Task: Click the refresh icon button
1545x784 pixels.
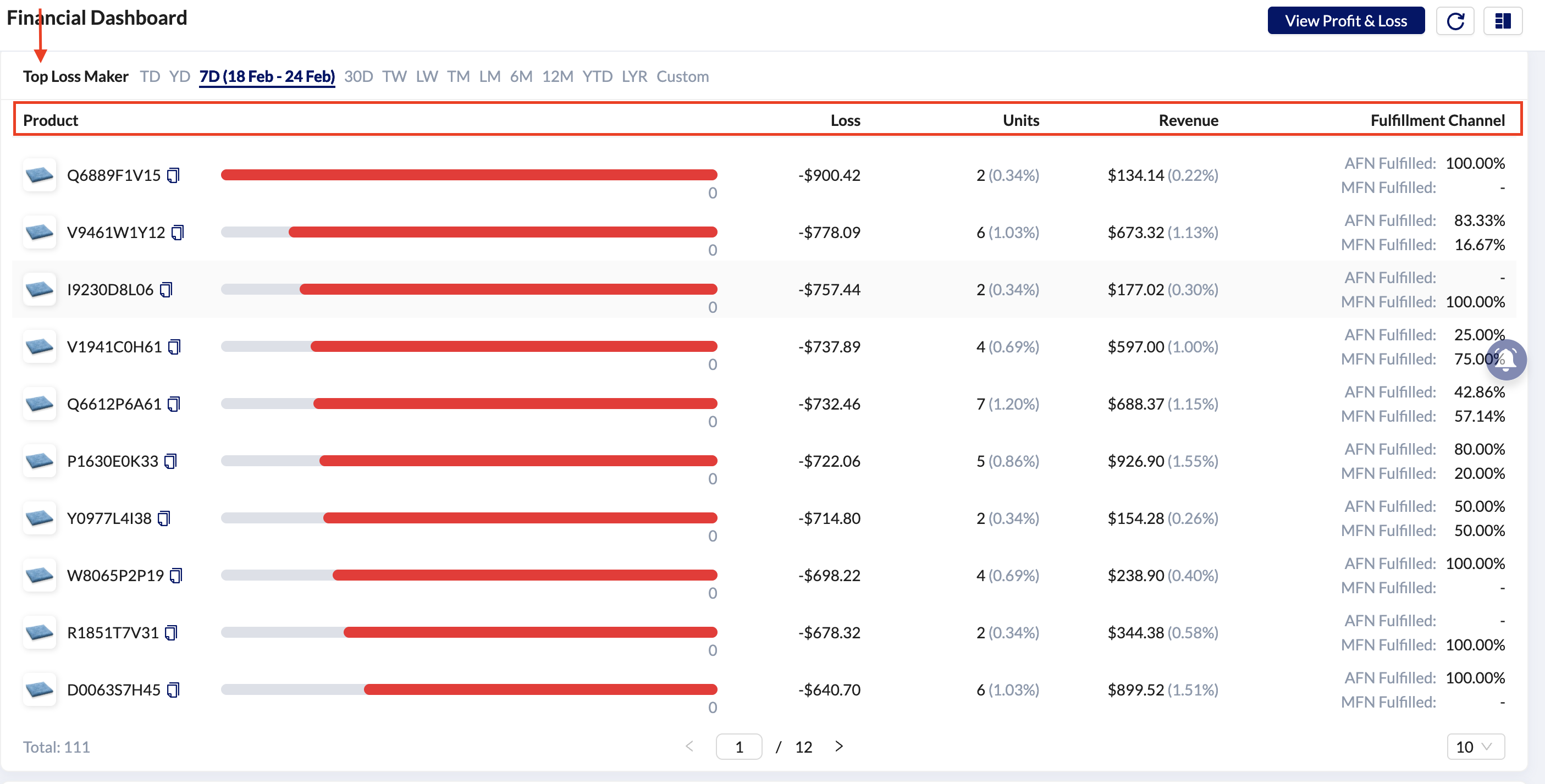Action: [x=1455, y=21]
